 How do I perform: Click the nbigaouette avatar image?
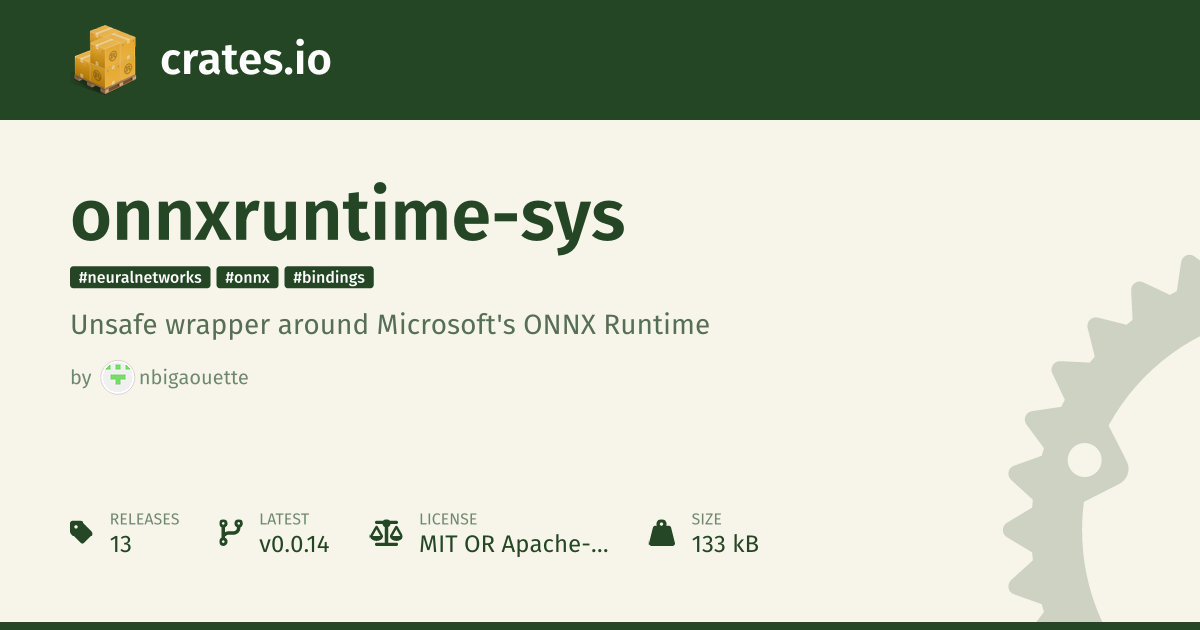click(x=118, y=378)
